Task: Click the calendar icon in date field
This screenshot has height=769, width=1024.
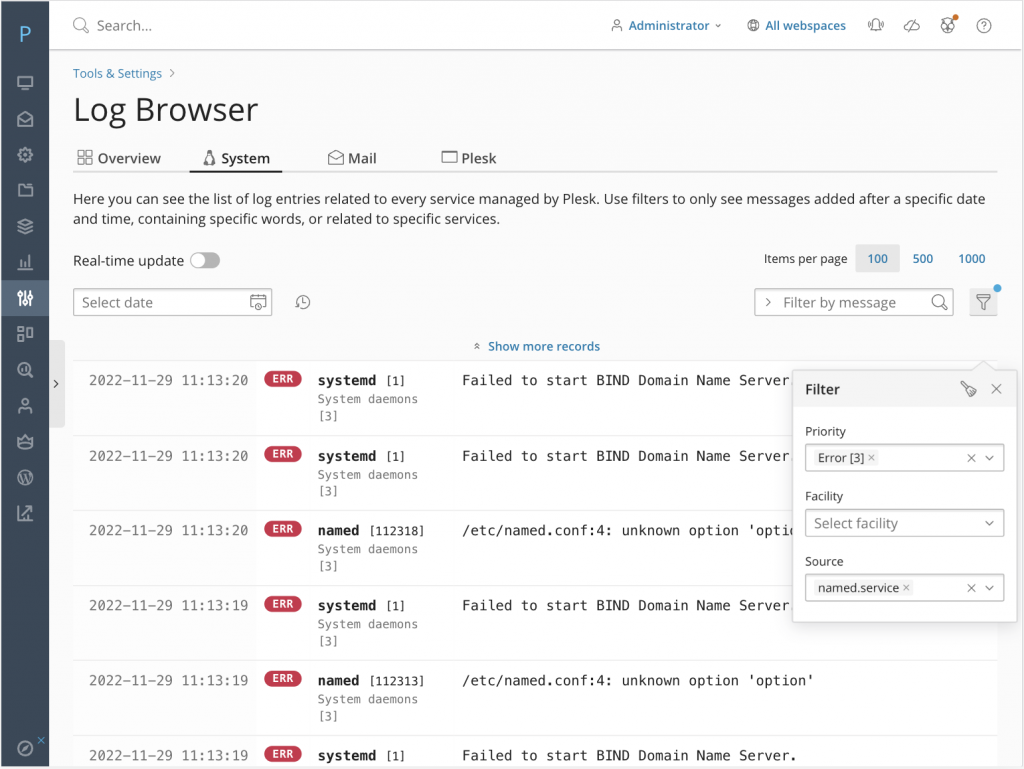Action: tap(258, 302)
